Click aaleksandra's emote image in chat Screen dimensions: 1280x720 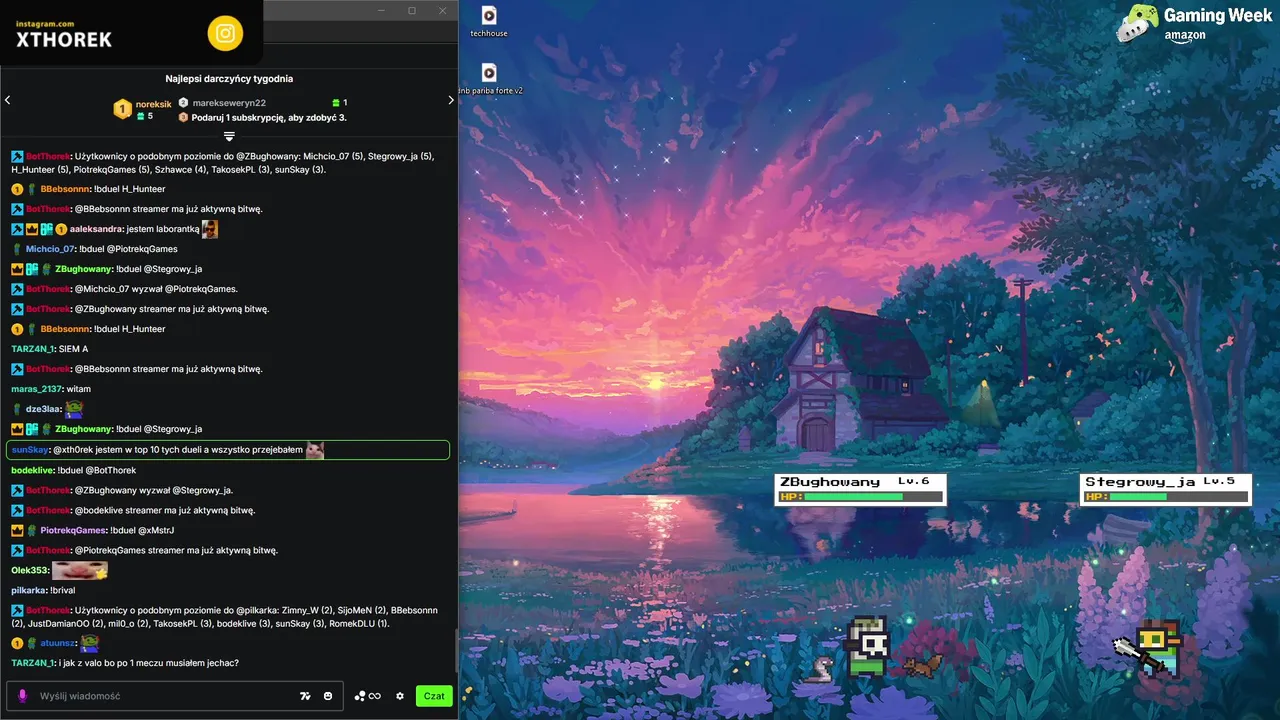210,229
